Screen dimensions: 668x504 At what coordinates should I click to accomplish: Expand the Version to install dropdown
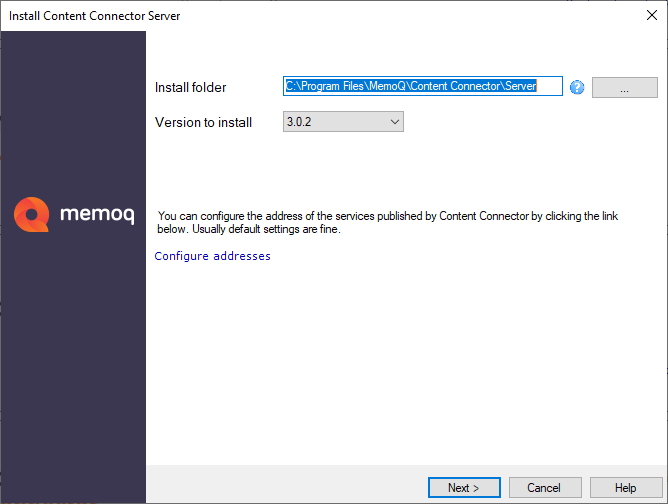343,122
